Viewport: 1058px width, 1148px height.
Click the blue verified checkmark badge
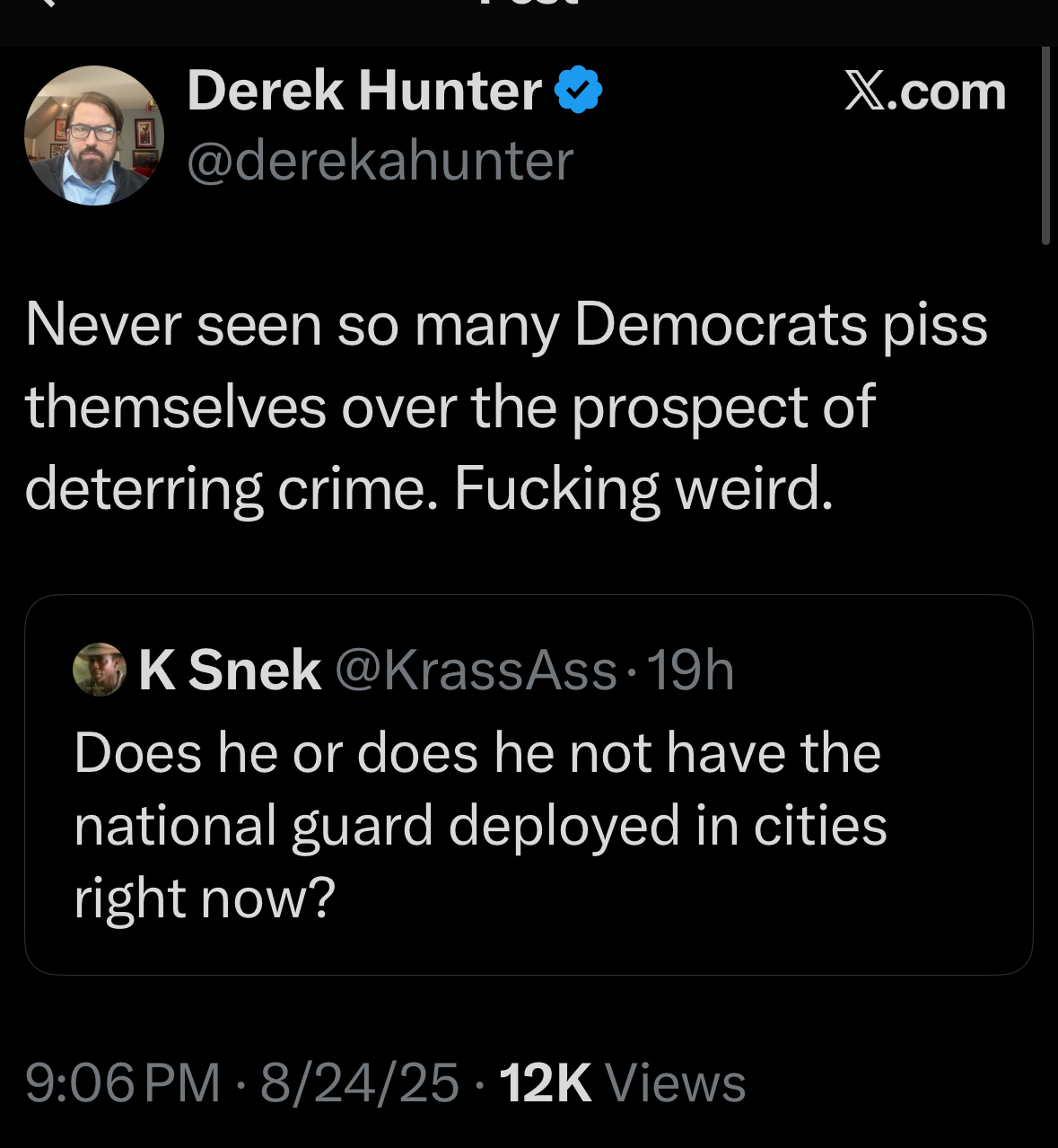coord(579,91)
